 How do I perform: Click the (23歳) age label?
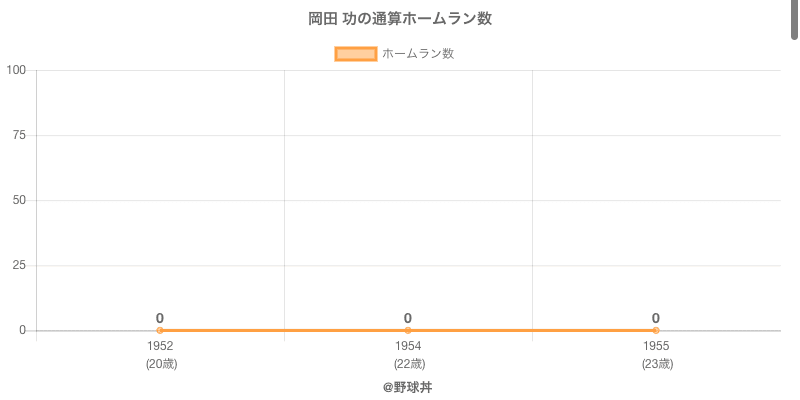pos(657,364)
